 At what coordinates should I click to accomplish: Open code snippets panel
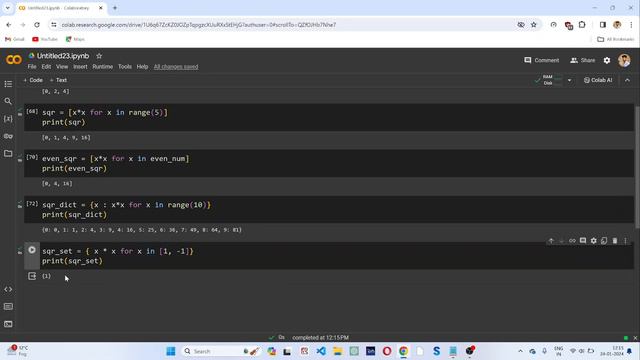pos(8,289)
